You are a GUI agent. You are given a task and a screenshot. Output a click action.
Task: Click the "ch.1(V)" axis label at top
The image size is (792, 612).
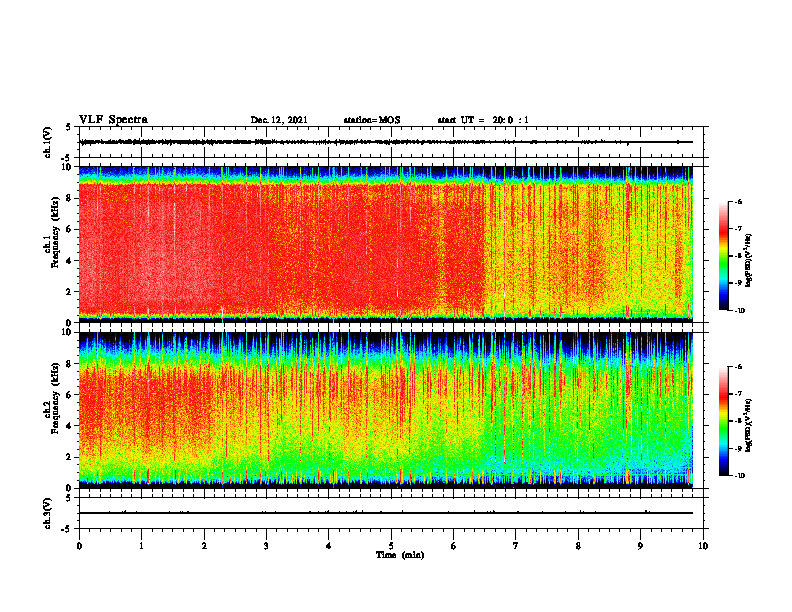click(x=48, y=142)
